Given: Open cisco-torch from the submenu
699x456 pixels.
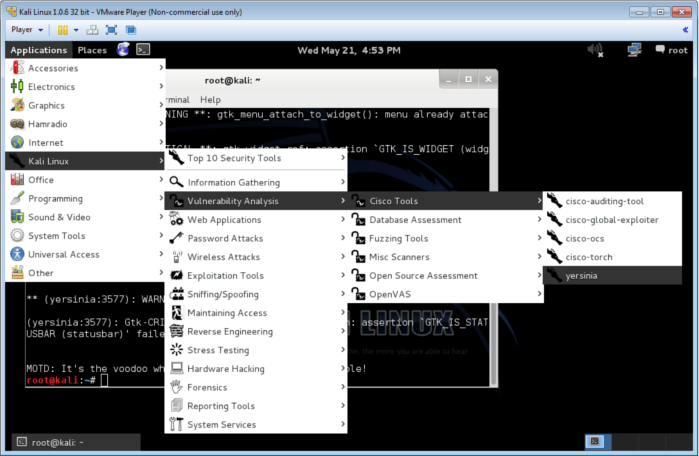Looking at the screenshot, I should 589,257.
